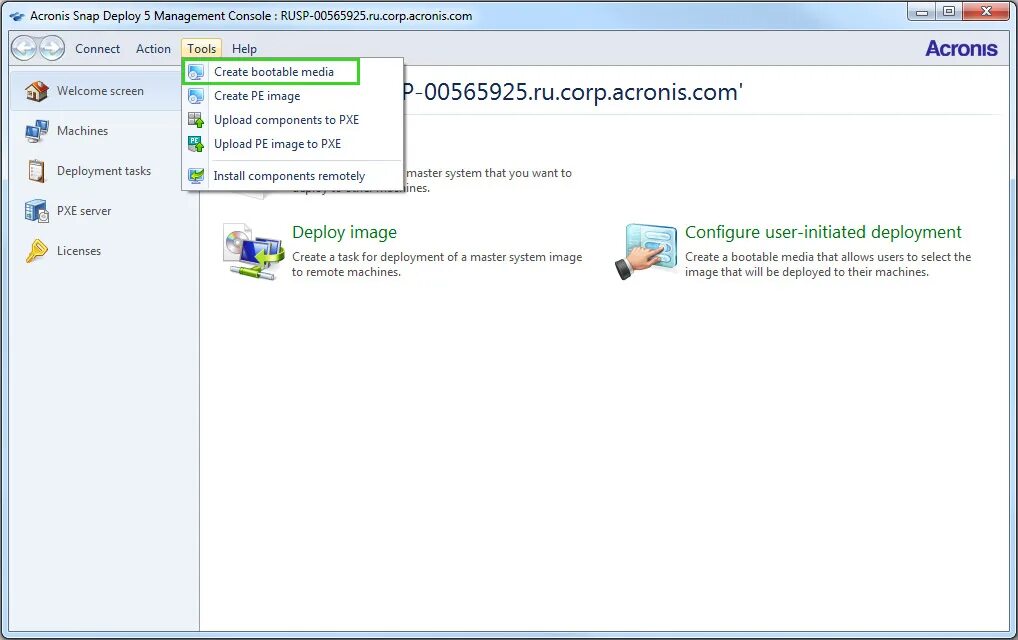Image resolution: width=1018 pixels, height=640 pixels.
Task: Click the Deployment tasks clipboard icon
Action: [x=36, y=171]
